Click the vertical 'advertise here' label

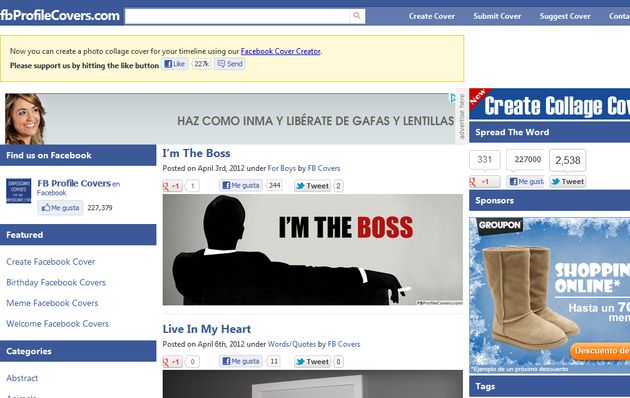(462, 116)
